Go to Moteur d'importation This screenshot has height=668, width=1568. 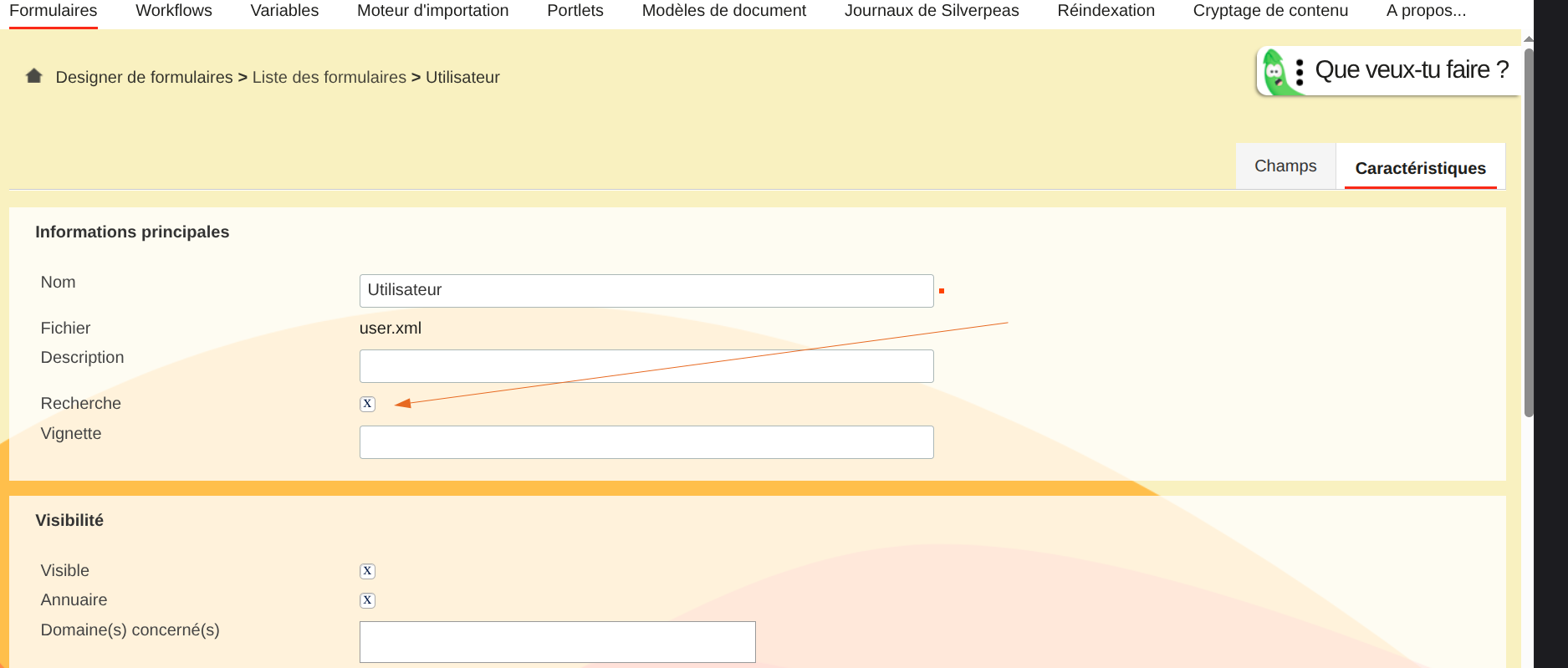[432, 11]
